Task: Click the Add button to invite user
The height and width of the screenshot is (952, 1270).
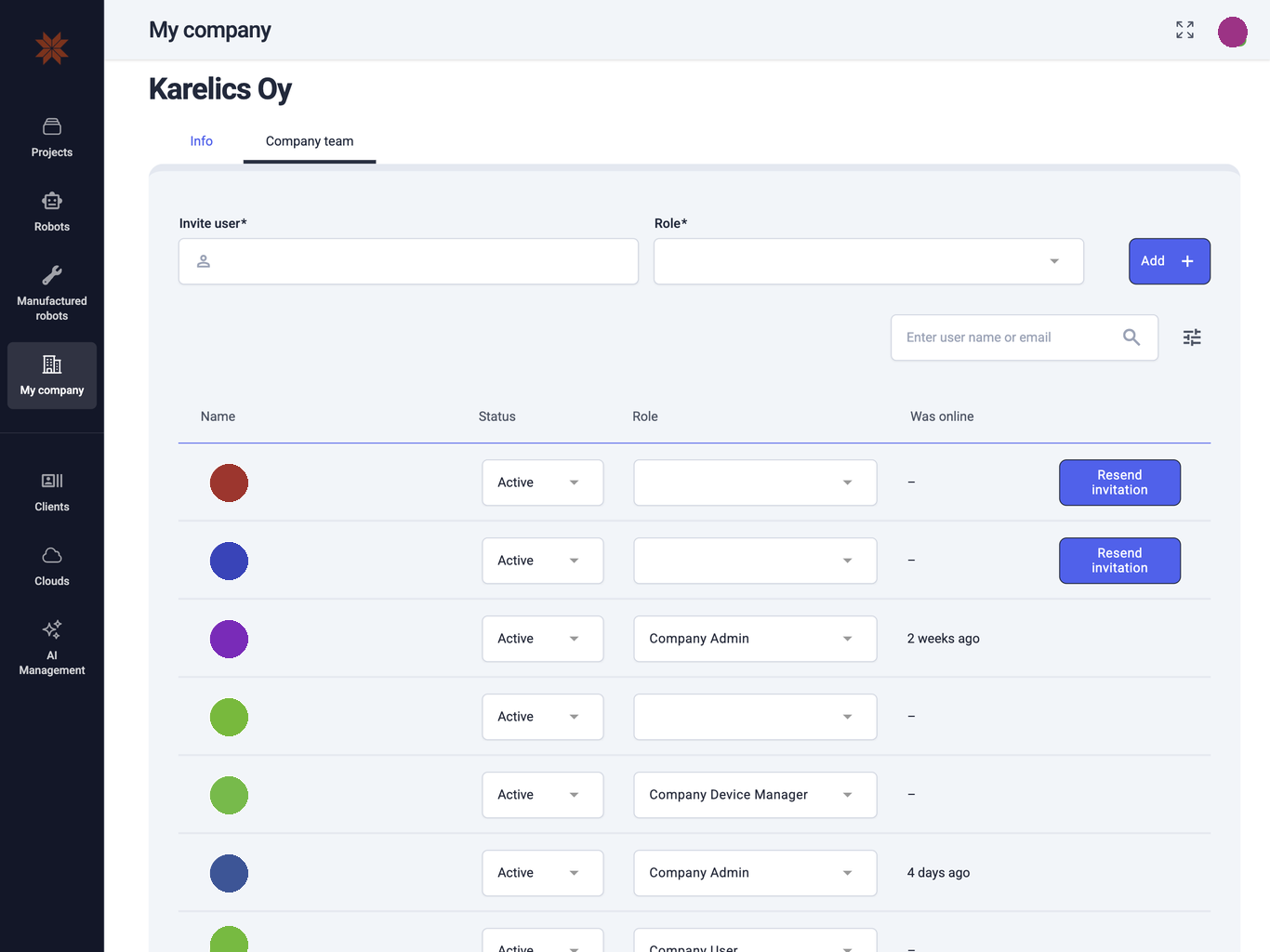Action: (x=1170, y=261)
